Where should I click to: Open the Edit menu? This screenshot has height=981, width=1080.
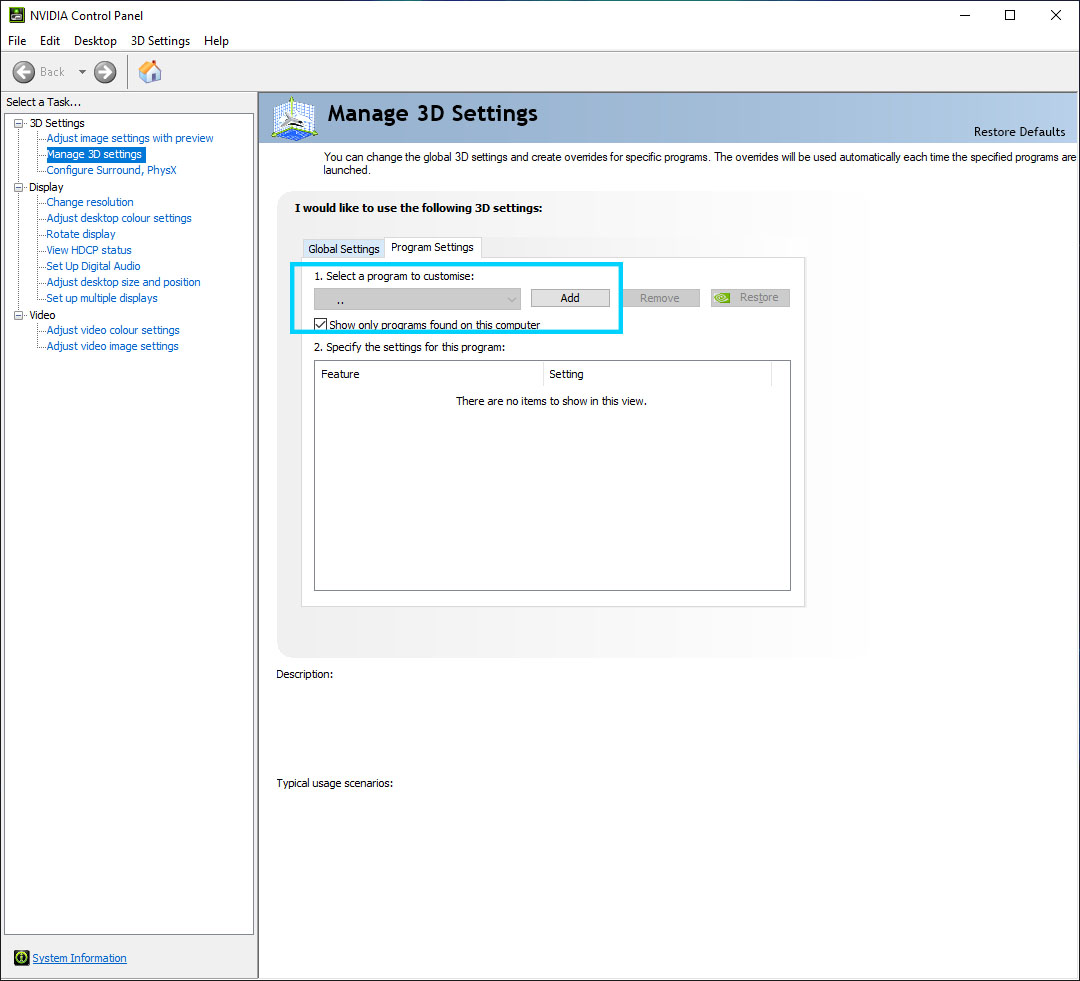coord(50,41)
